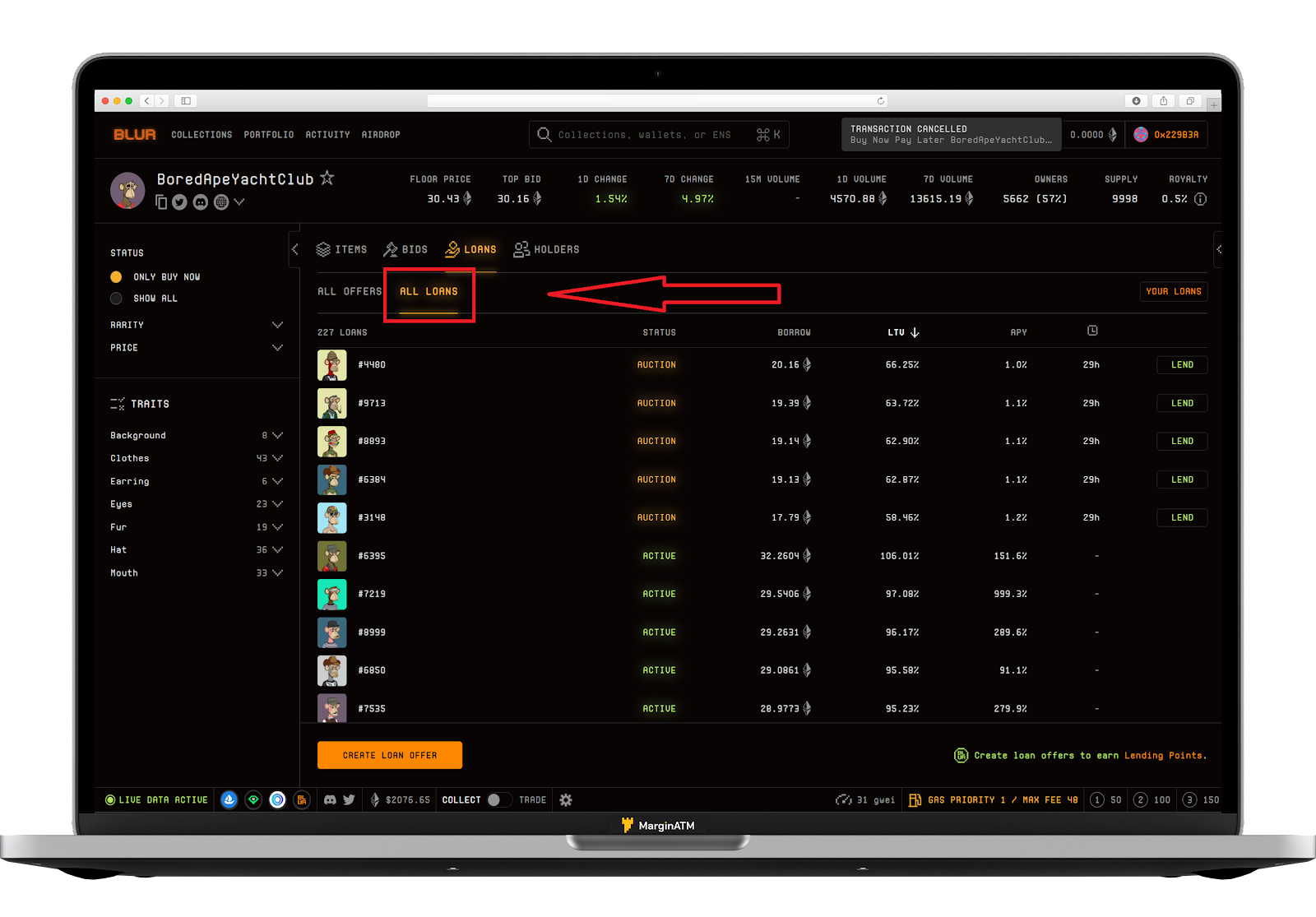Image resolution: width=1316 pixels, height=917 pixels.
Task: Click the Blur marketplace icon in status bar
Action: pos(302,799)
